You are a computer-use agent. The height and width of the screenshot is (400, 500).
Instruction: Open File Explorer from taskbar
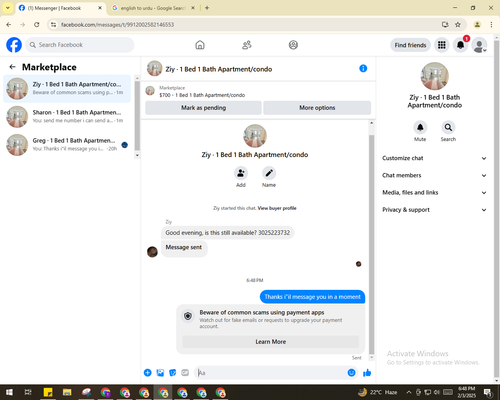(x=67, y=392)
